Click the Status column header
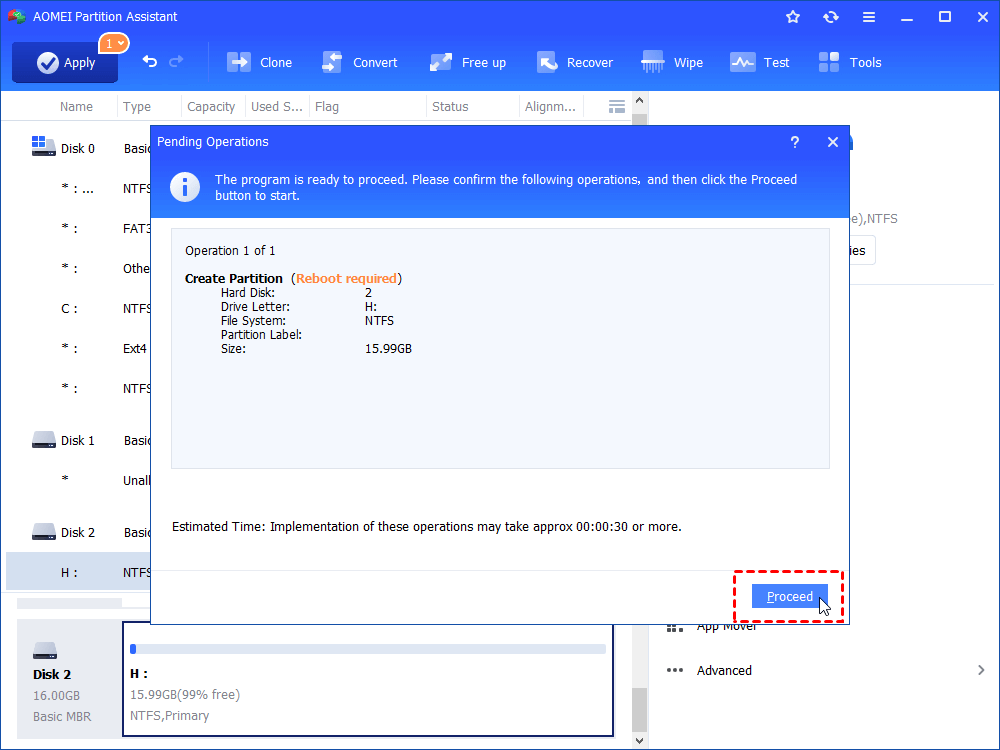The image size is (1000, 750). 450,107
